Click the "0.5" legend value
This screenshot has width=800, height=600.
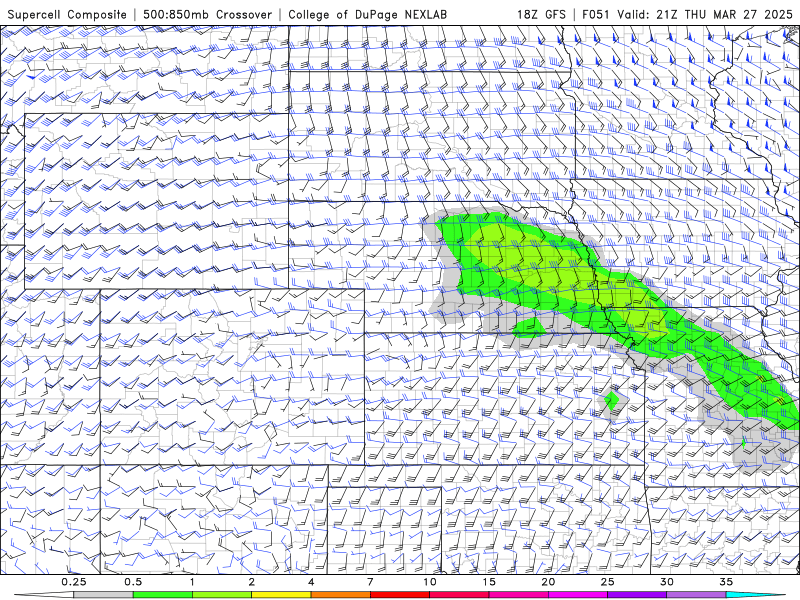click(133, 582)
